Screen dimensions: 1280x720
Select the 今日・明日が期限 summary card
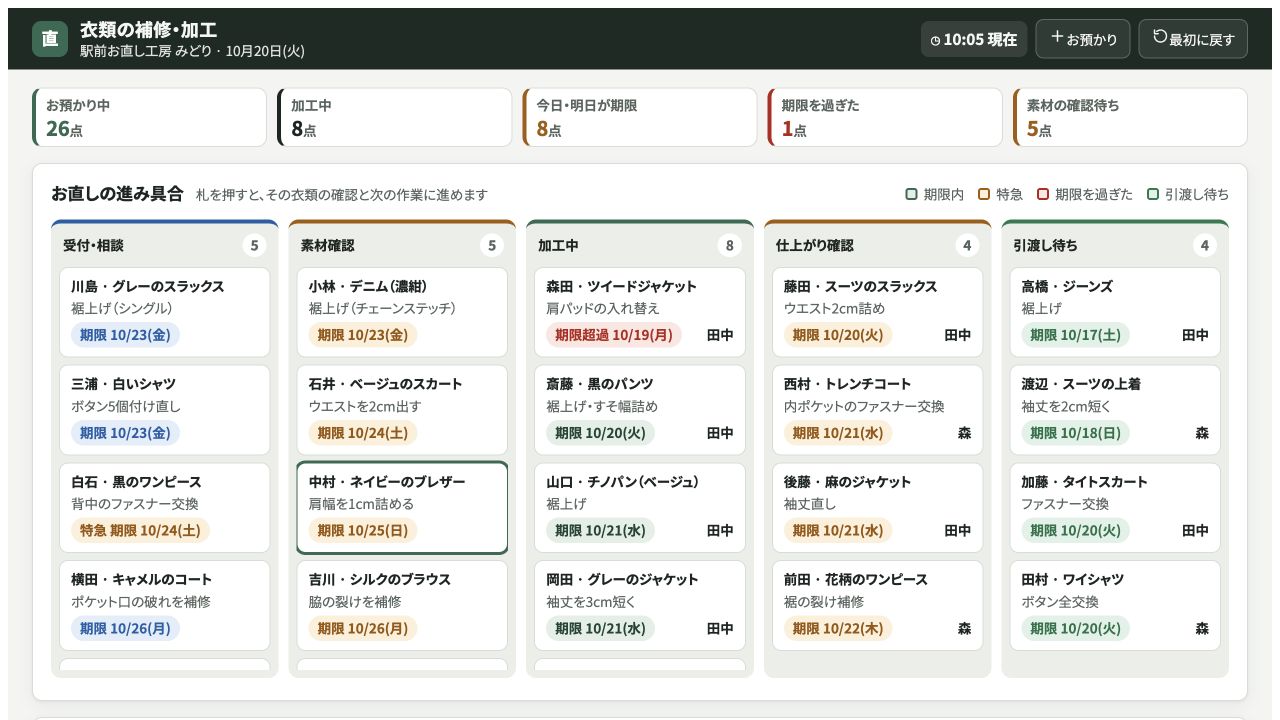click(x=640, y=117)
